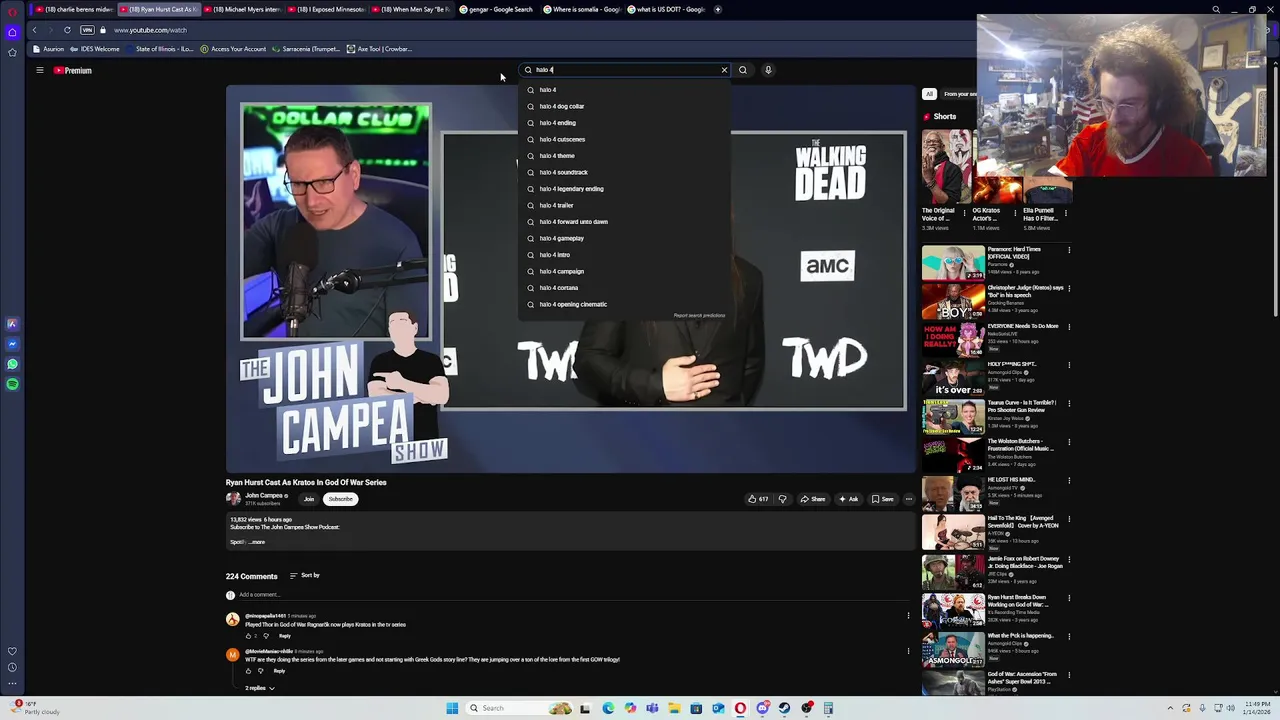Open the Sort by comments dropdown
This screenshot has width=1280, height=720.
[305, 575]
